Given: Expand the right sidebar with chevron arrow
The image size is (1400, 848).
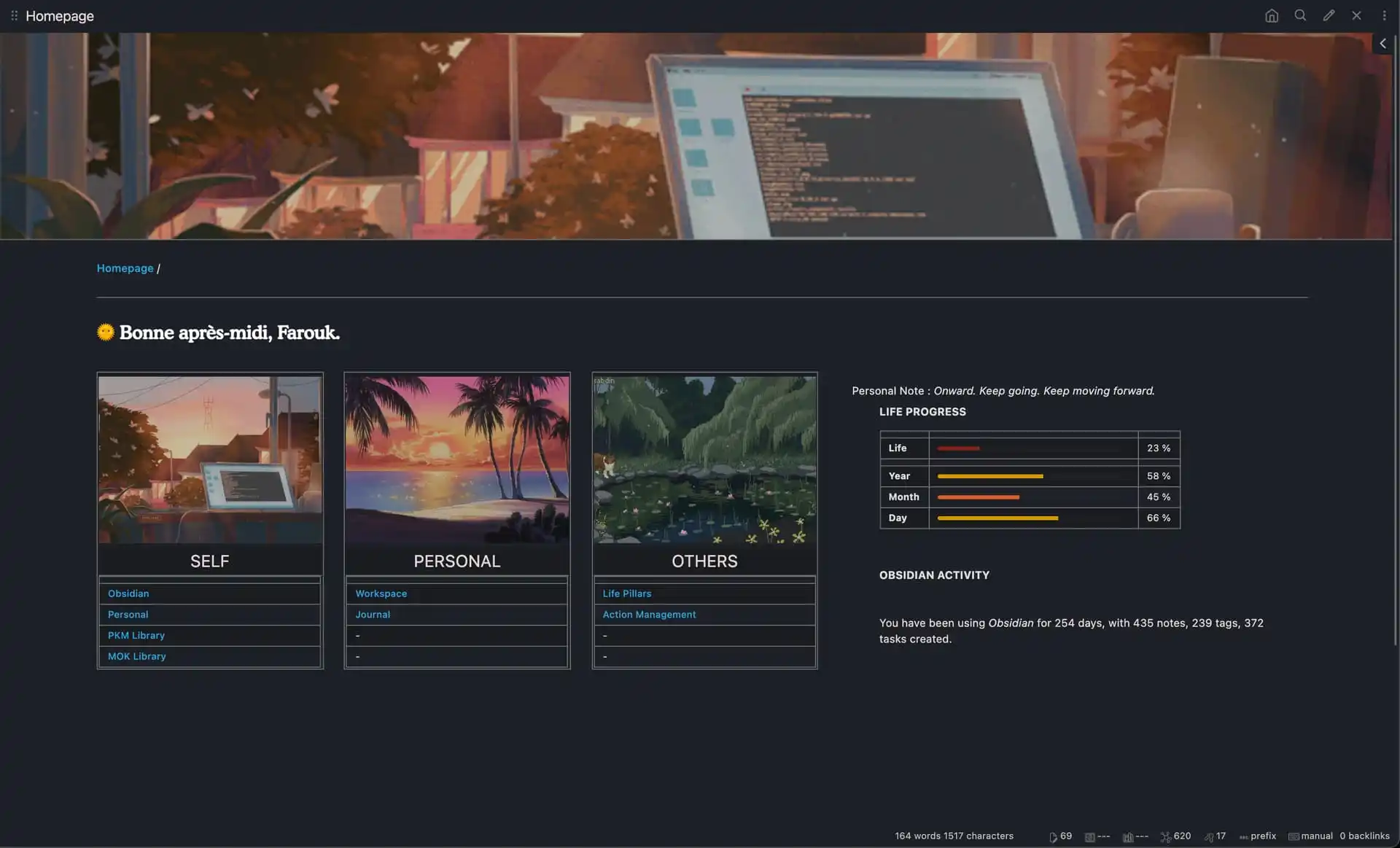Looking at the screenshot, I should click(x=1382, y=44).
